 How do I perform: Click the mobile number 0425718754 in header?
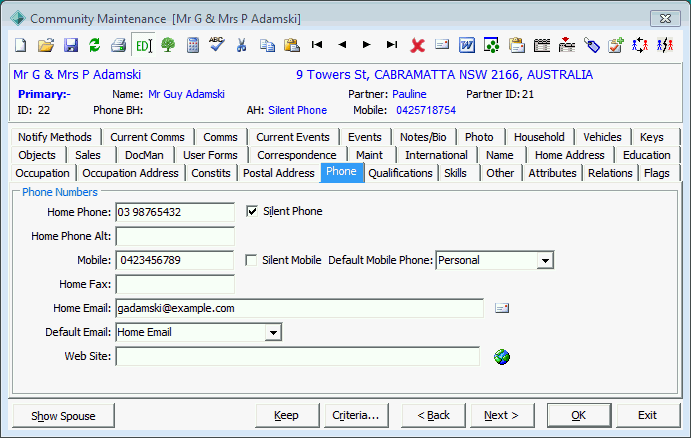(426, 110)
